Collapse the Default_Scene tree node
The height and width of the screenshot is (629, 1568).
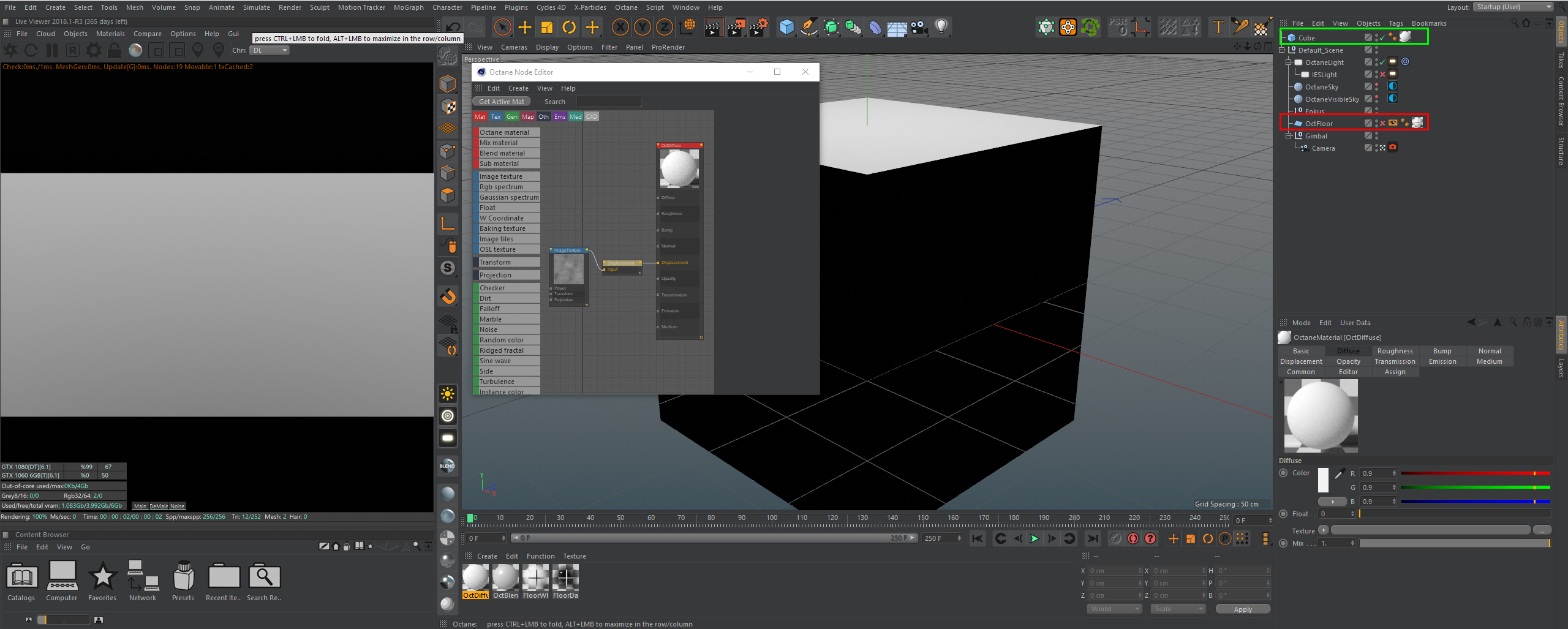pos(1282,50)
